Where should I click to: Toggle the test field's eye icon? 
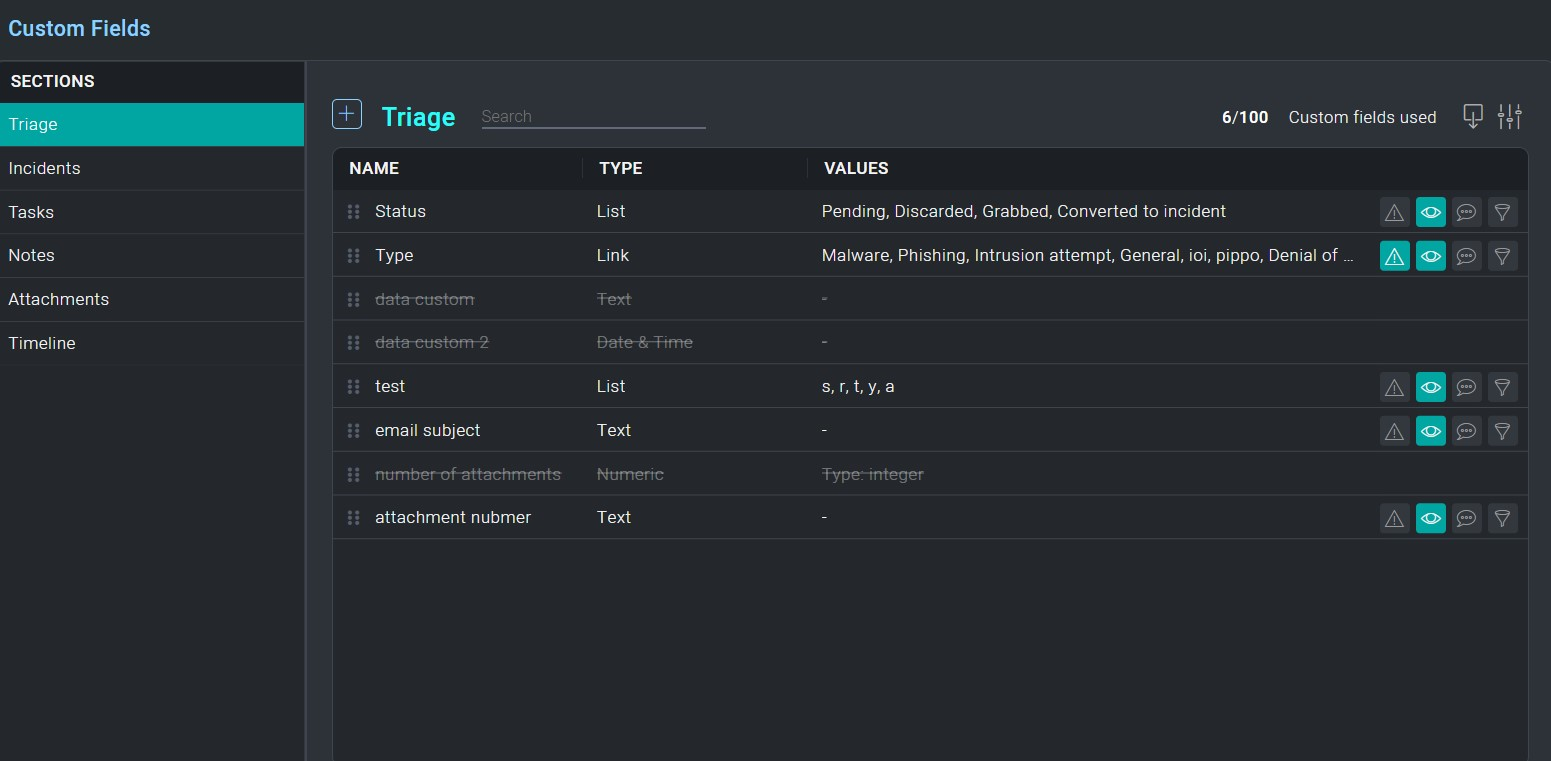(1430, 387)
